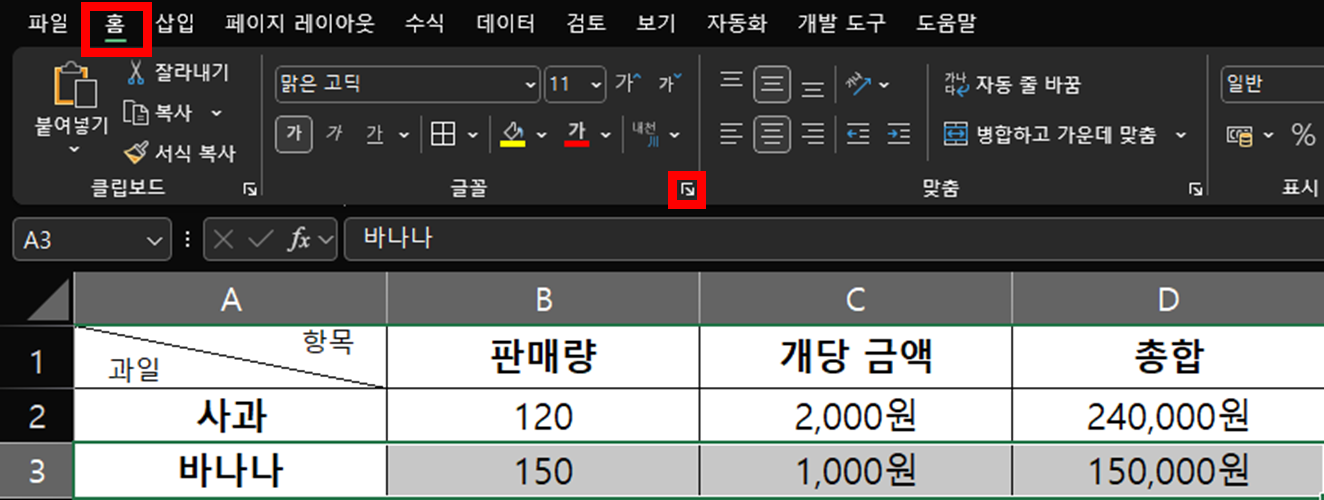
Task: Expand the borders dropdown arrow
Action: tap(472, 134)
